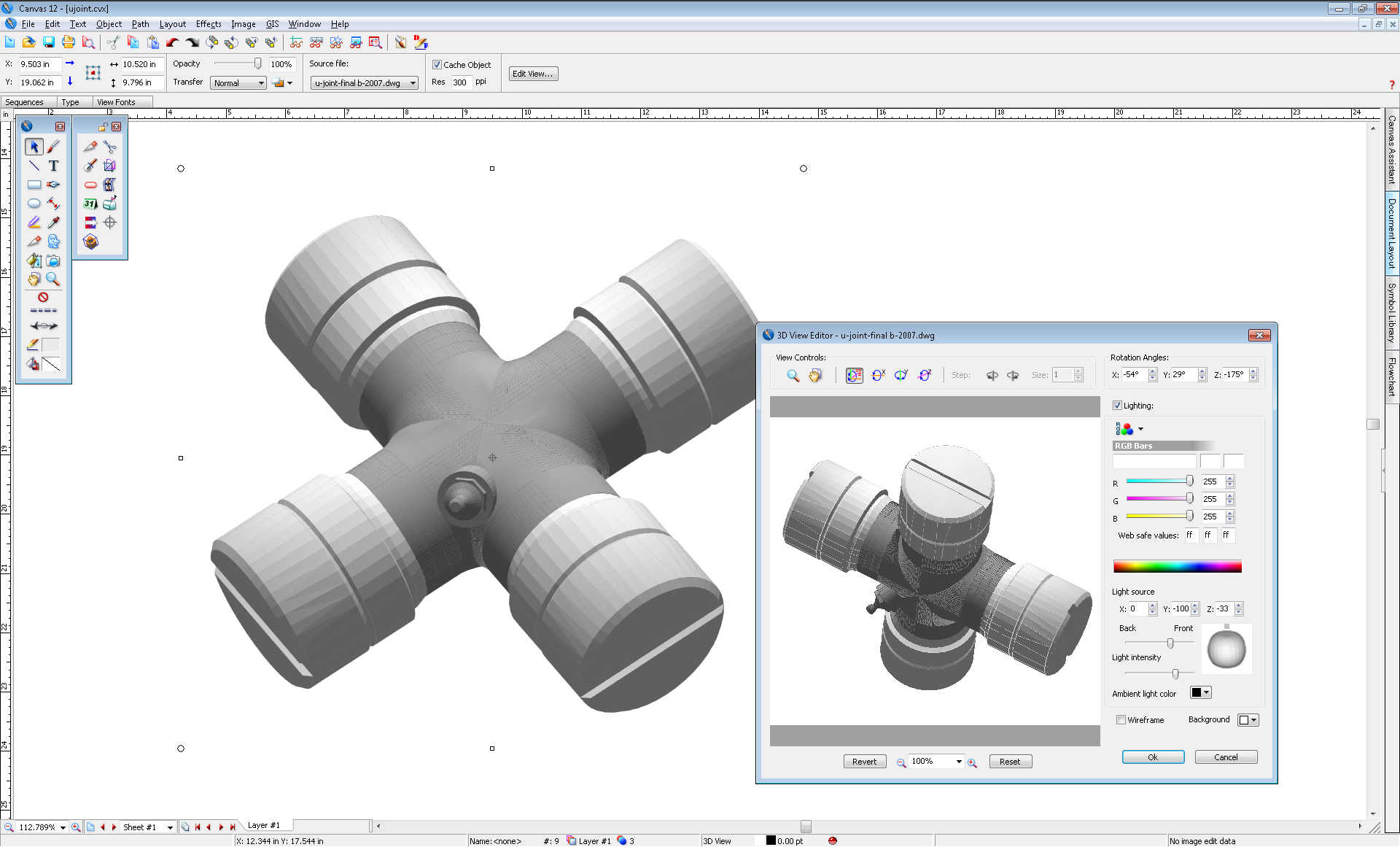Click the Res ppi input field
This screenshot has width=1400, height=847.
point(460,82)
